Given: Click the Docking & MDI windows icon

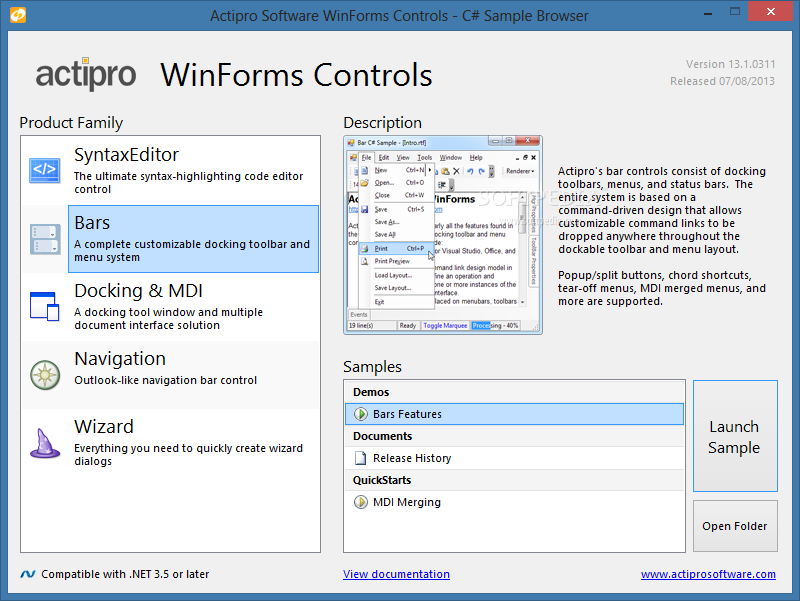Looking at the screenshot, I should (x=44, y=306).
